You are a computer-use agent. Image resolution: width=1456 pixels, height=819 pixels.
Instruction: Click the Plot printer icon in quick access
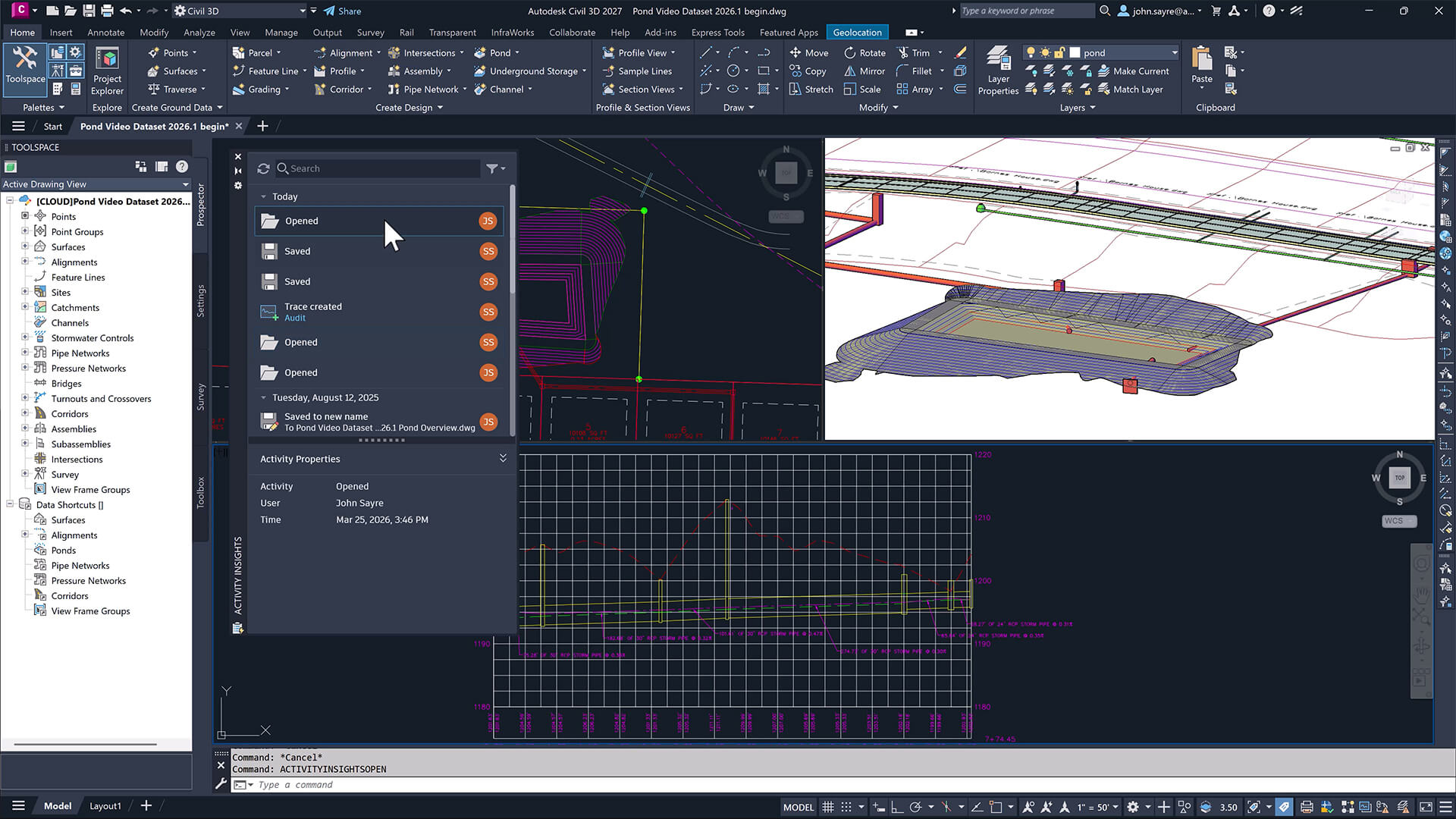107,11
